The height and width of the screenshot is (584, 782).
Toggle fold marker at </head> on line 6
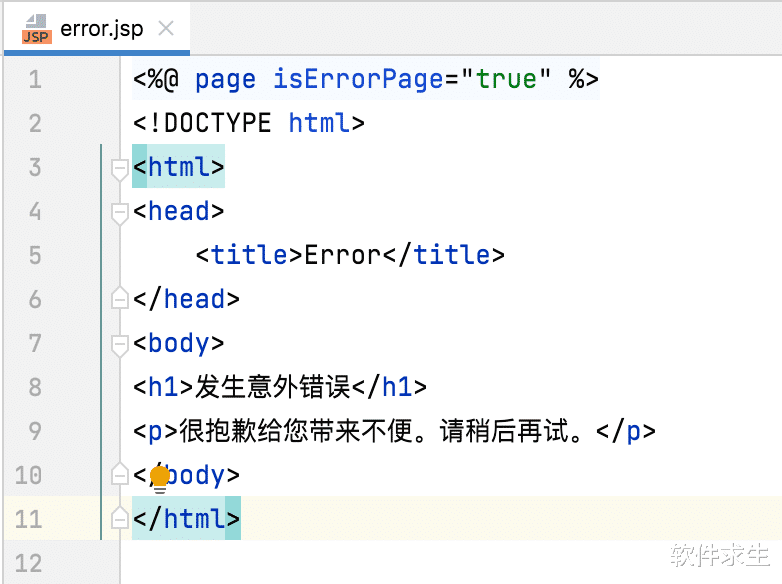pos(119,298)
